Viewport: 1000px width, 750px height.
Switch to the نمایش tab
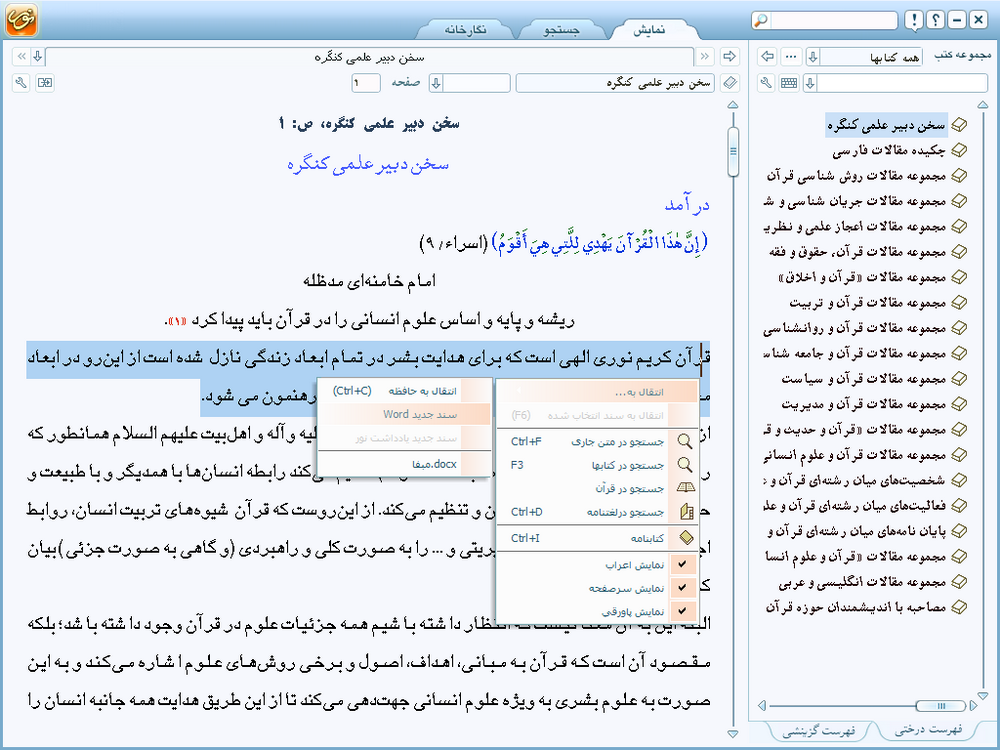coord(649,30)
